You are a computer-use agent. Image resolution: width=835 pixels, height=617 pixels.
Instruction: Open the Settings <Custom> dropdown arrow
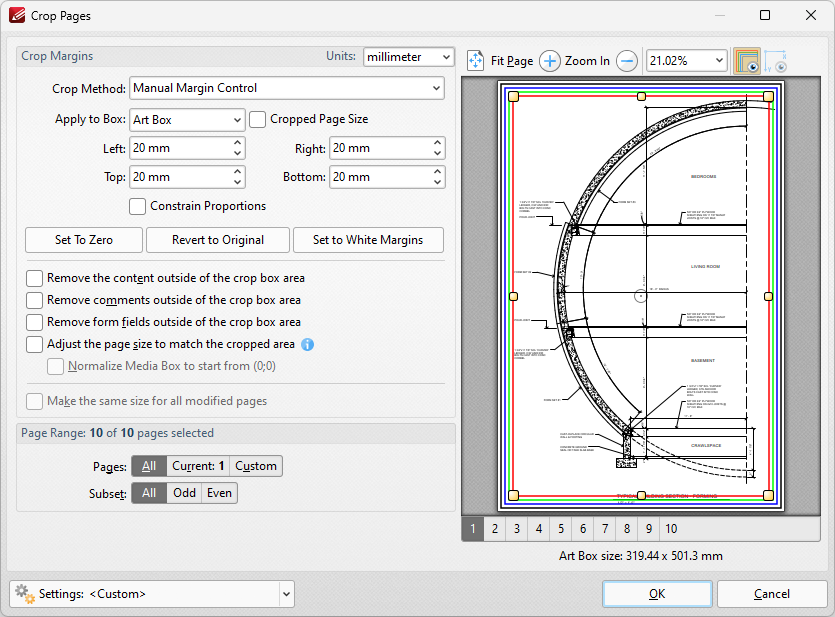pyautogui.click(x=286, y=594)
